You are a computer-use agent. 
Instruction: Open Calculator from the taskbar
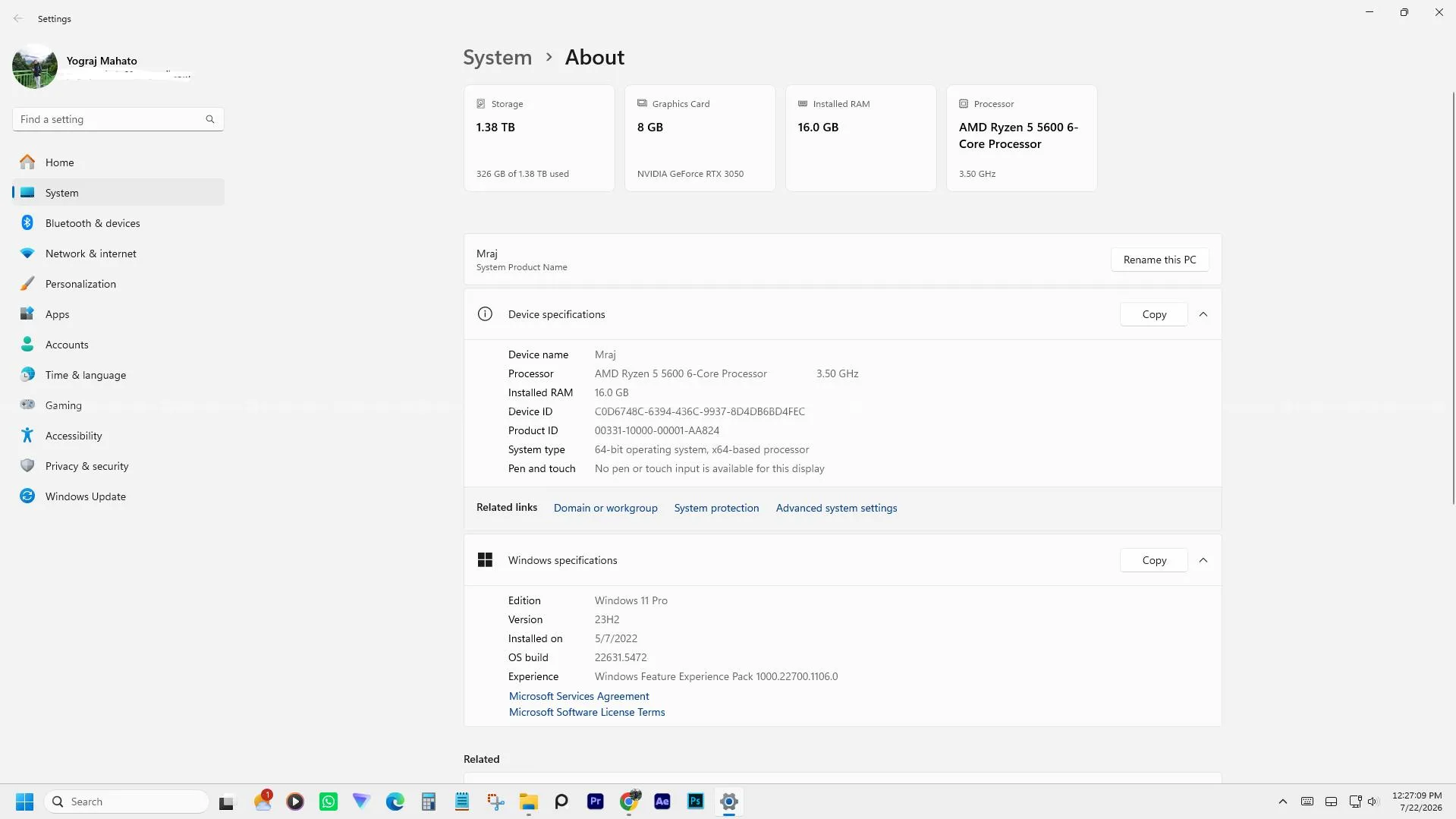tap(429, 802)
